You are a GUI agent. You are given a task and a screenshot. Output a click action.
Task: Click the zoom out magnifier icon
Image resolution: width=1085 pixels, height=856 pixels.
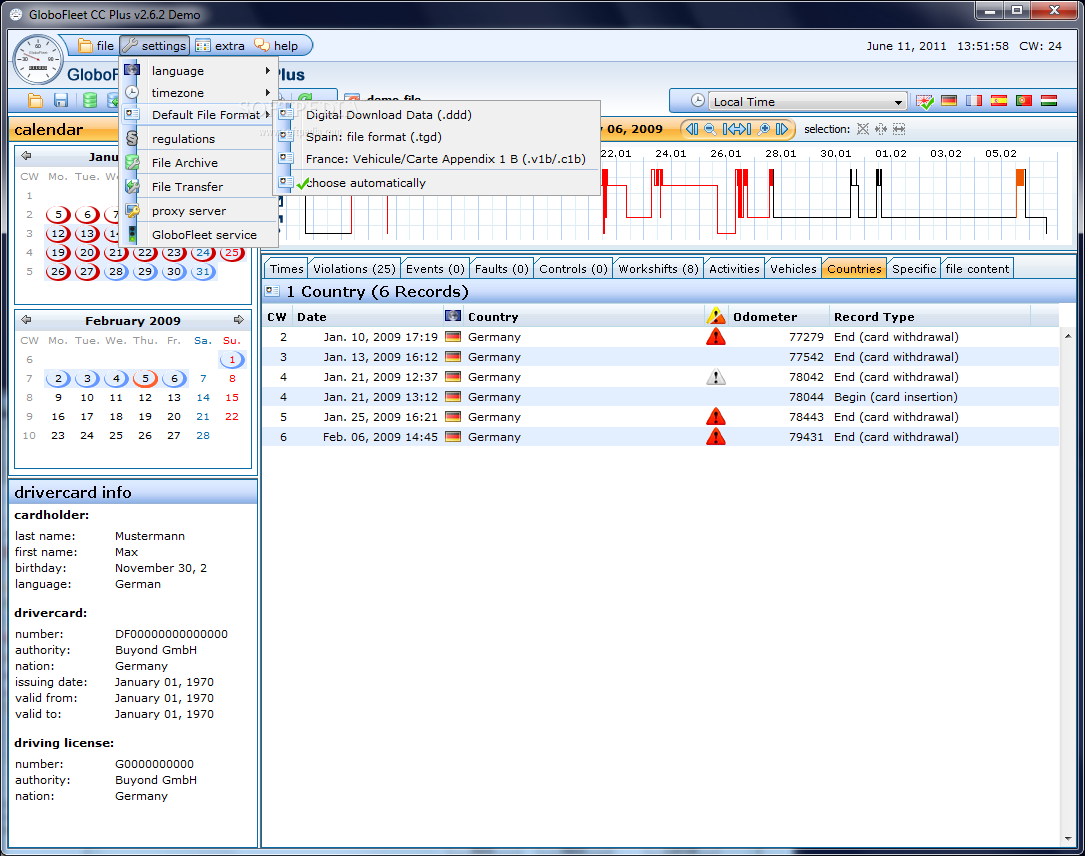coord(710,129)
